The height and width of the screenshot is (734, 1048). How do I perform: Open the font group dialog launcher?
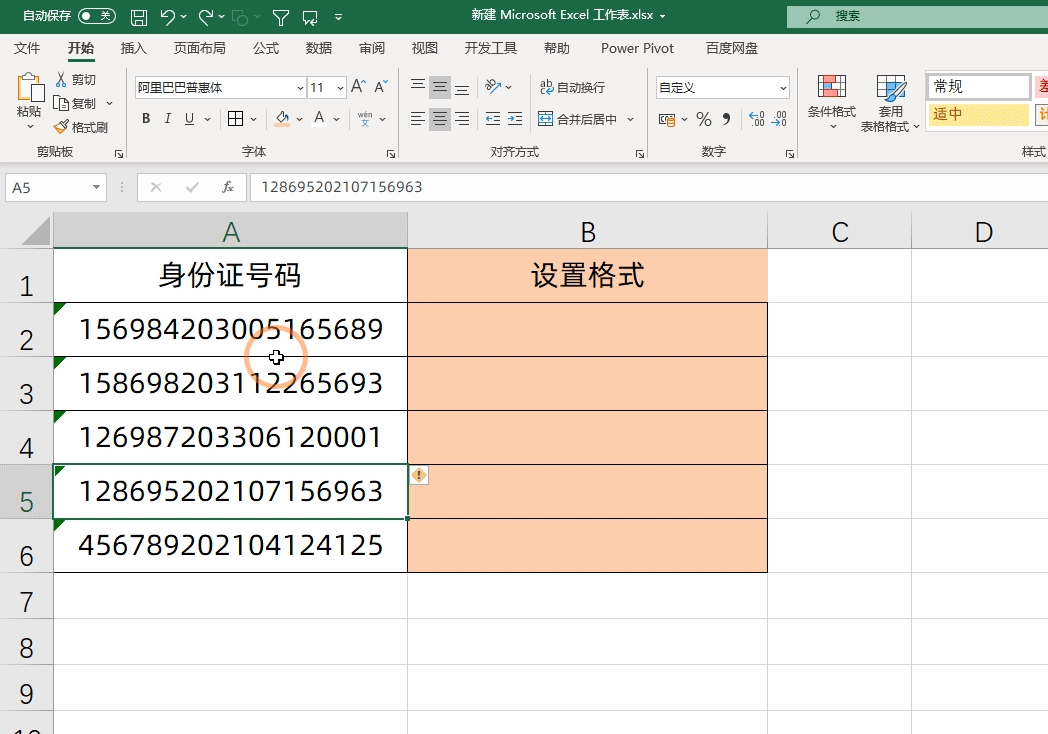coord(390,154)
